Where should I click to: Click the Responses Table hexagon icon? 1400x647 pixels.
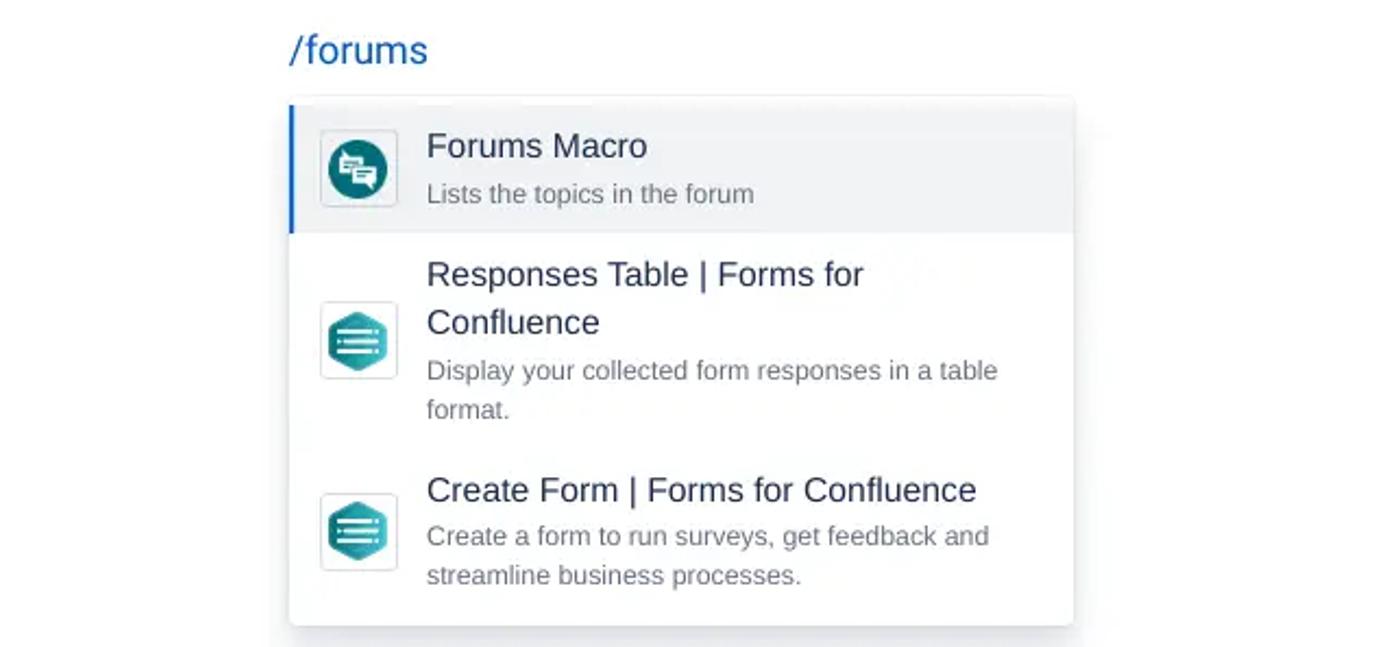358,341
